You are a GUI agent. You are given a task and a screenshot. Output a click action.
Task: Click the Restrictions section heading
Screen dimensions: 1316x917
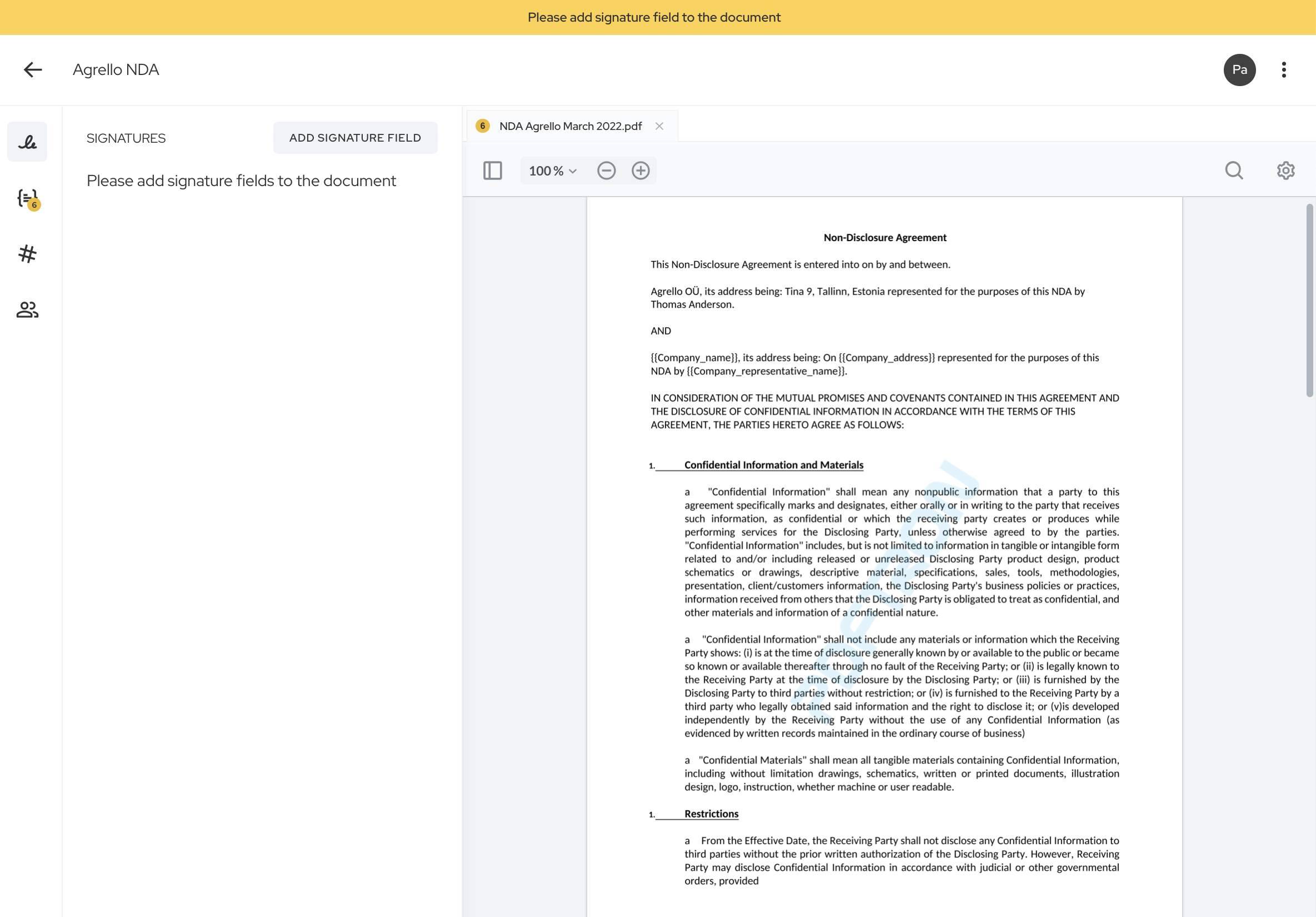click(x=710, y=814)
